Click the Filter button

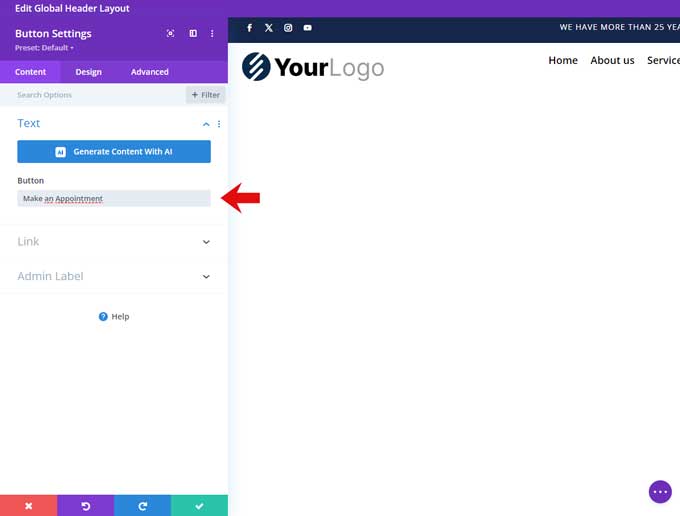tap(205, 95)
